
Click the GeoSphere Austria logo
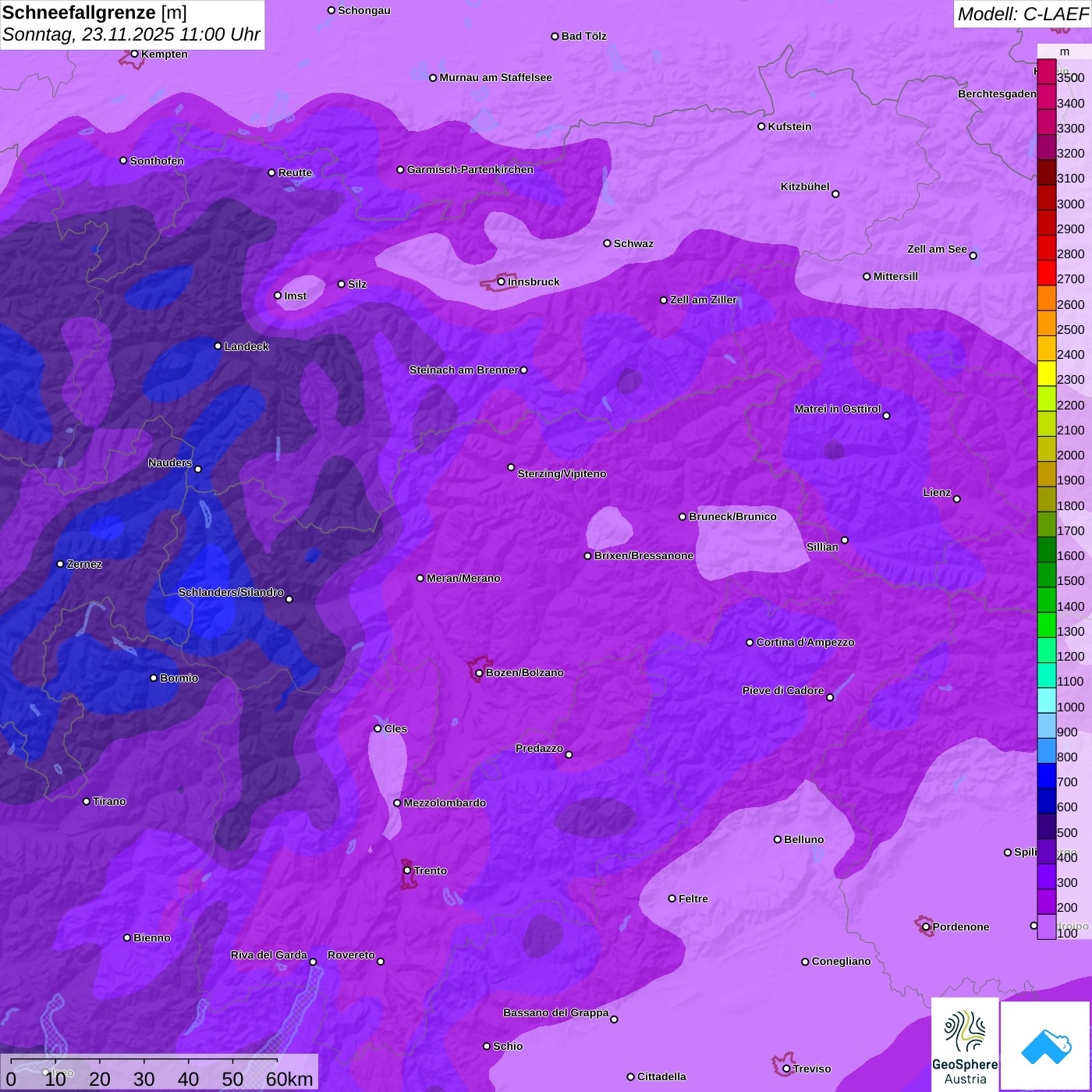(965, 1044)
